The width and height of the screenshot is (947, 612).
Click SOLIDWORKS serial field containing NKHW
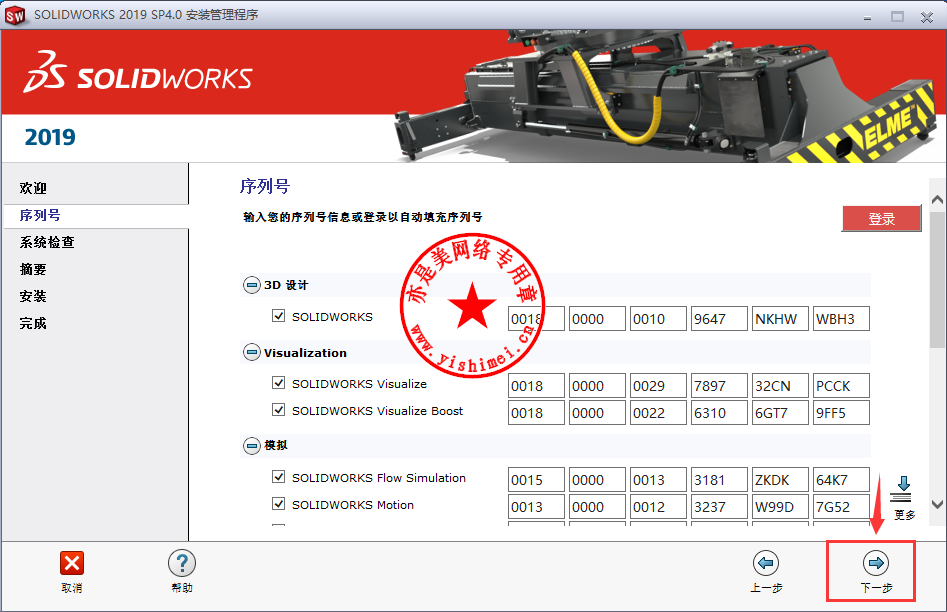pos(780,319)
